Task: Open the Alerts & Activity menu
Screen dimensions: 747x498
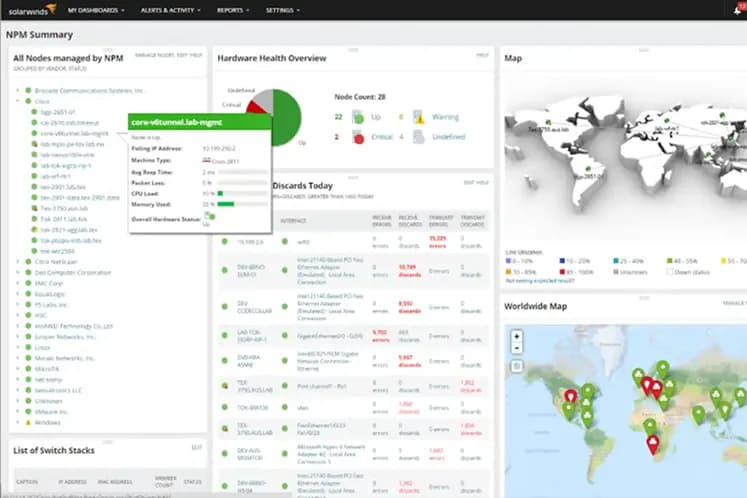Action: [171, 10]
